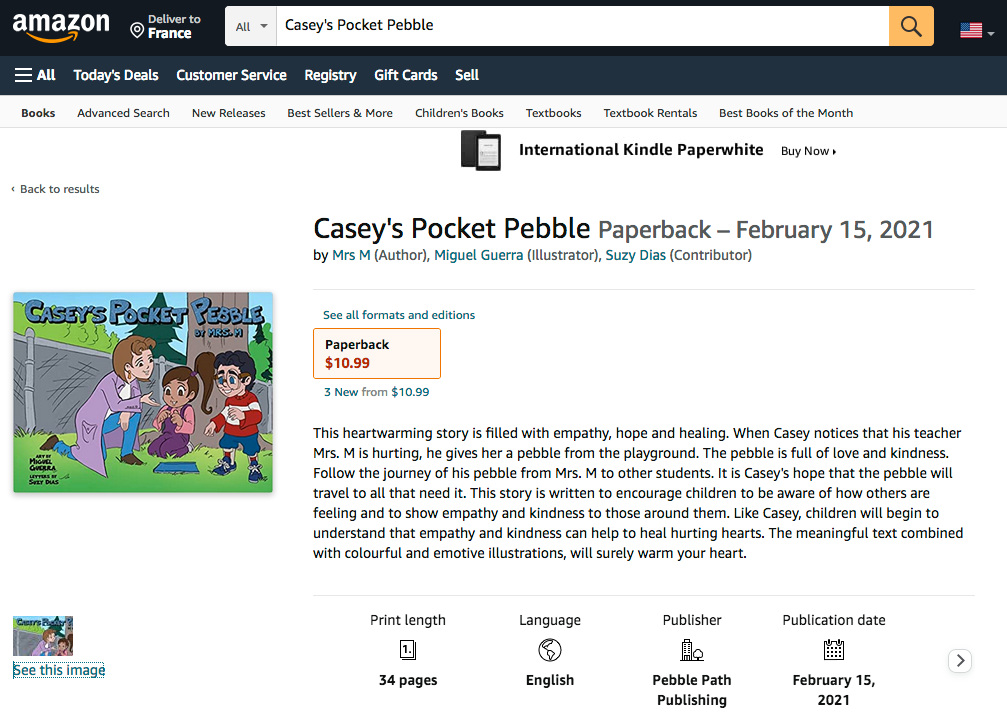Click the Language globe icon
Viewport: 1007px width, 718px height.
click(x=550, y=651)
